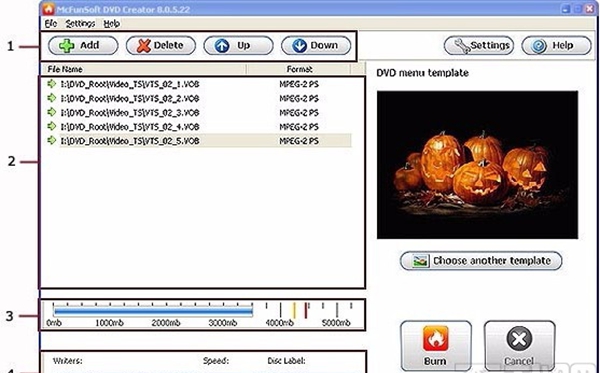Close the DVD Creator window

click(x=590, y=9)
